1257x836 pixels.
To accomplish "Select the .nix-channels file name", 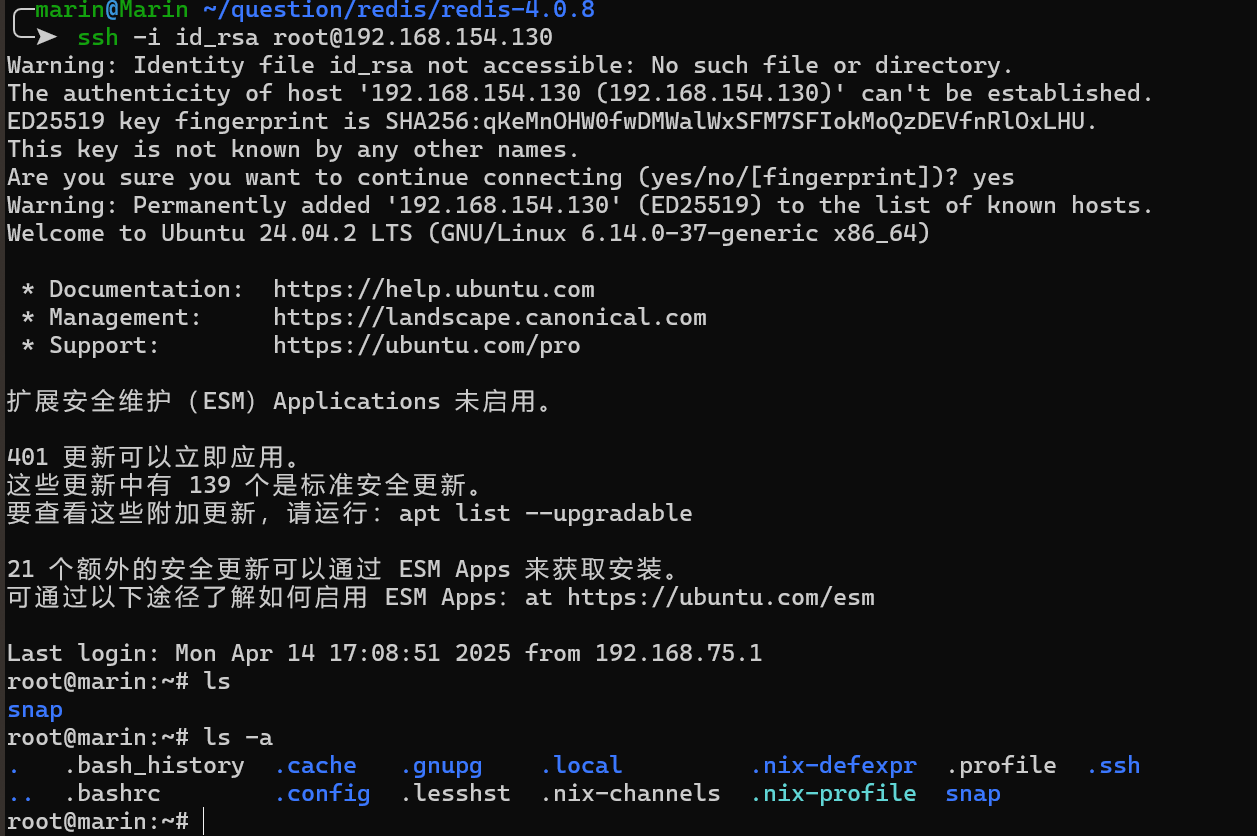I will tap(630, 794).
